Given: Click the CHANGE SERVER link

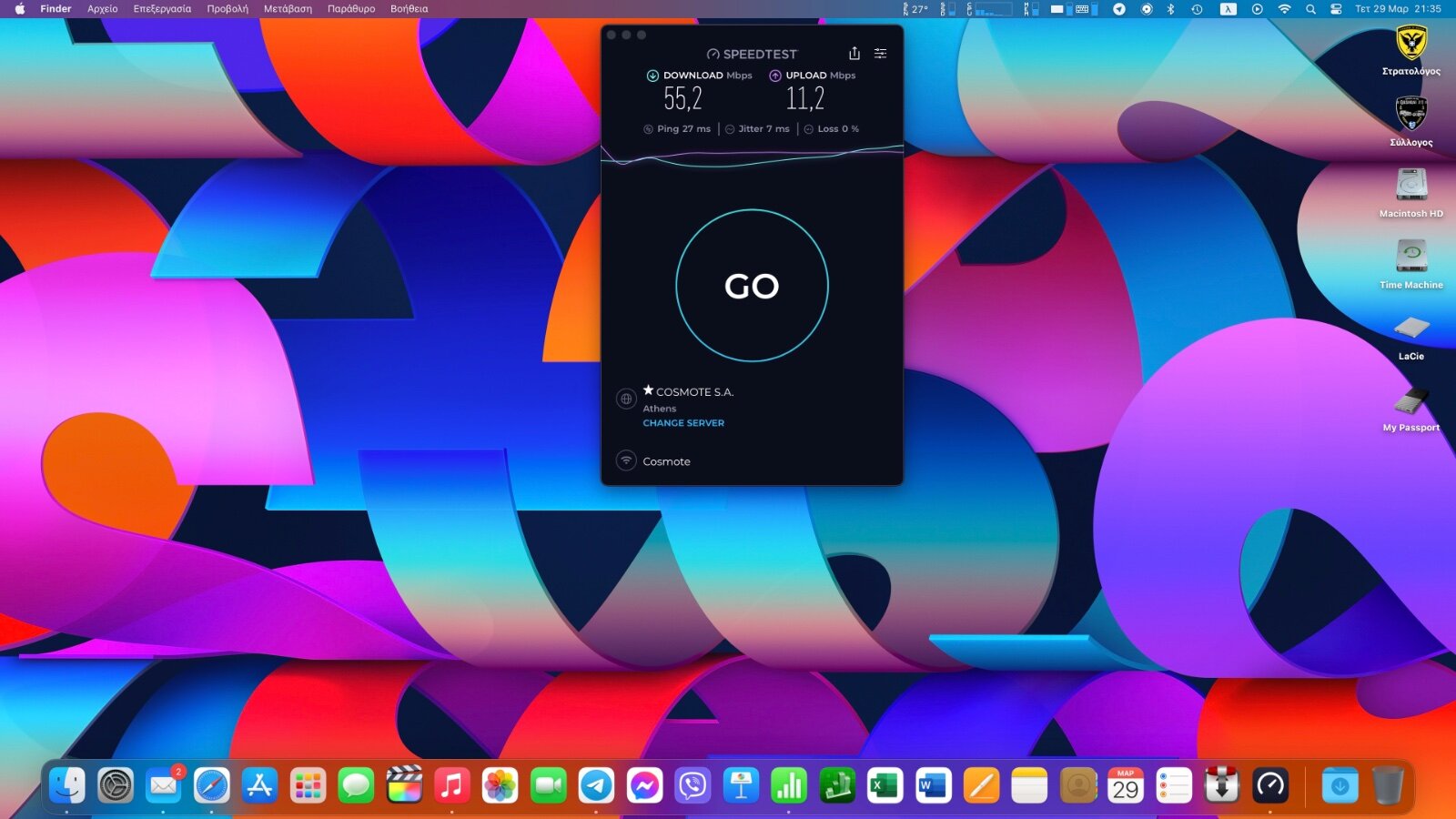Looking at the screenshot, I should 683,423.
